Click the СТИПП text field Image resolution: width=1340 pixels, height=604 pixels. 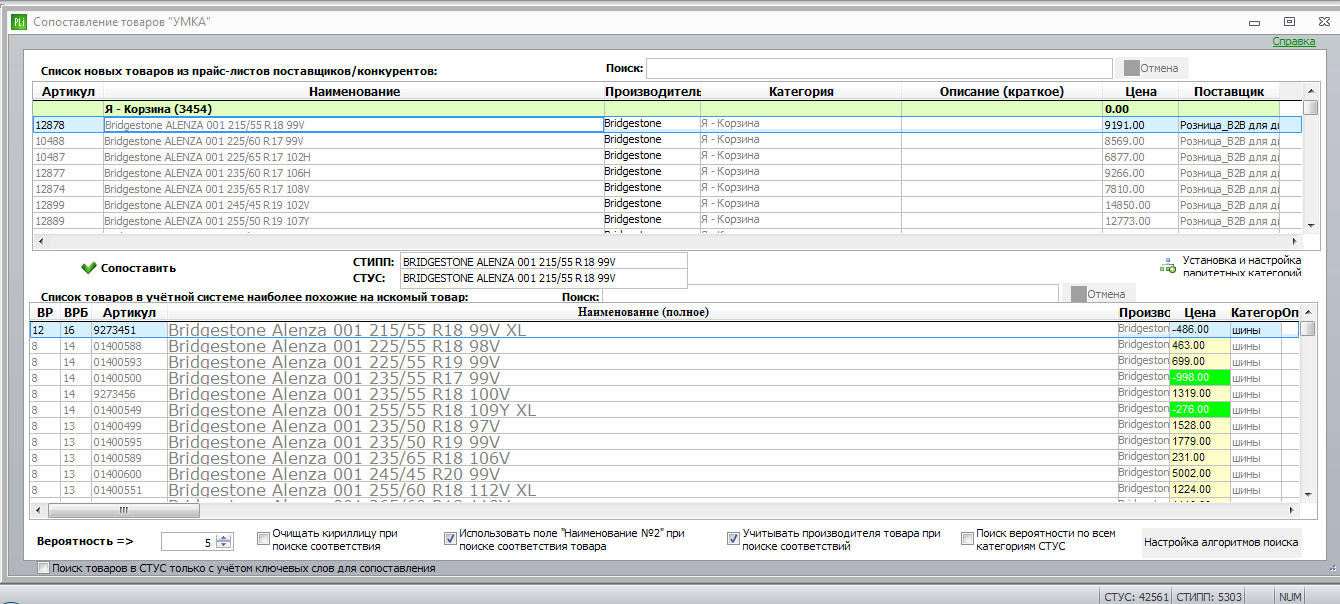543,261
